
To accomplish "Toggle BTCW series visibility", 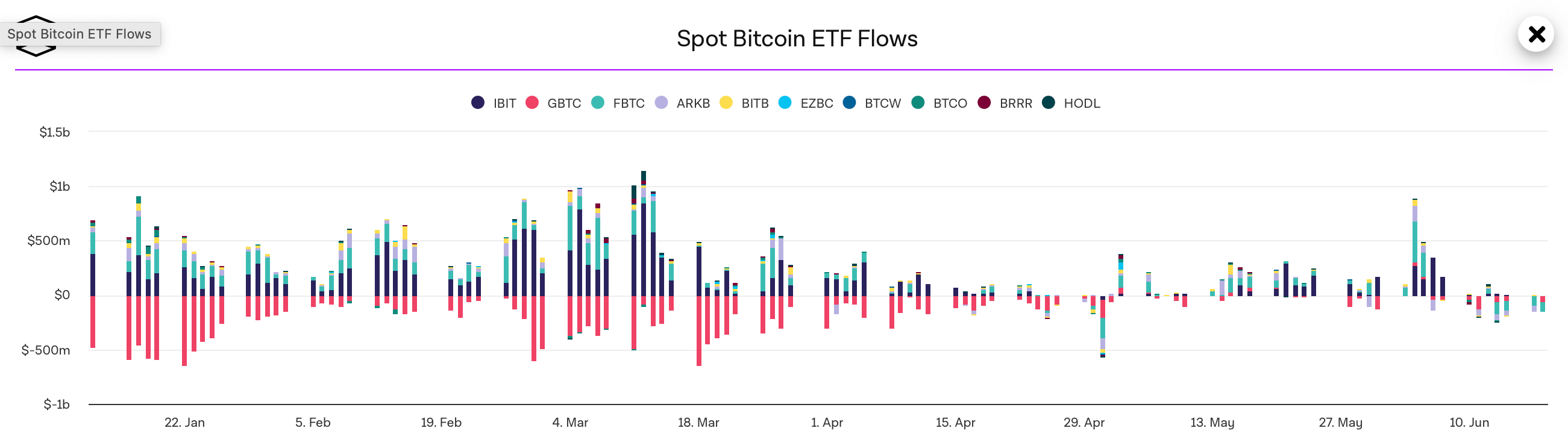I will coord(882,104).
